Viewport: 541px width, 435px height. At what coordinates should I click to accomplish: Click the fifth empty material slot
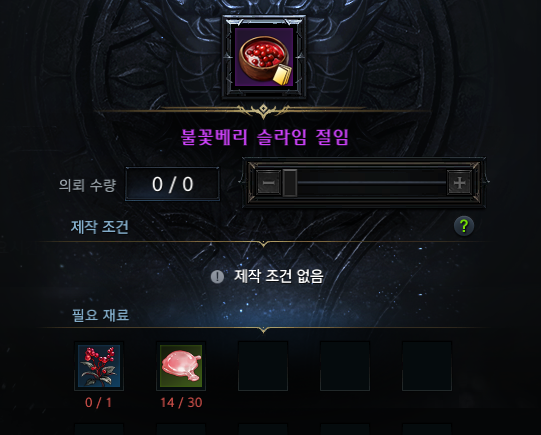[x=427, y=366]
